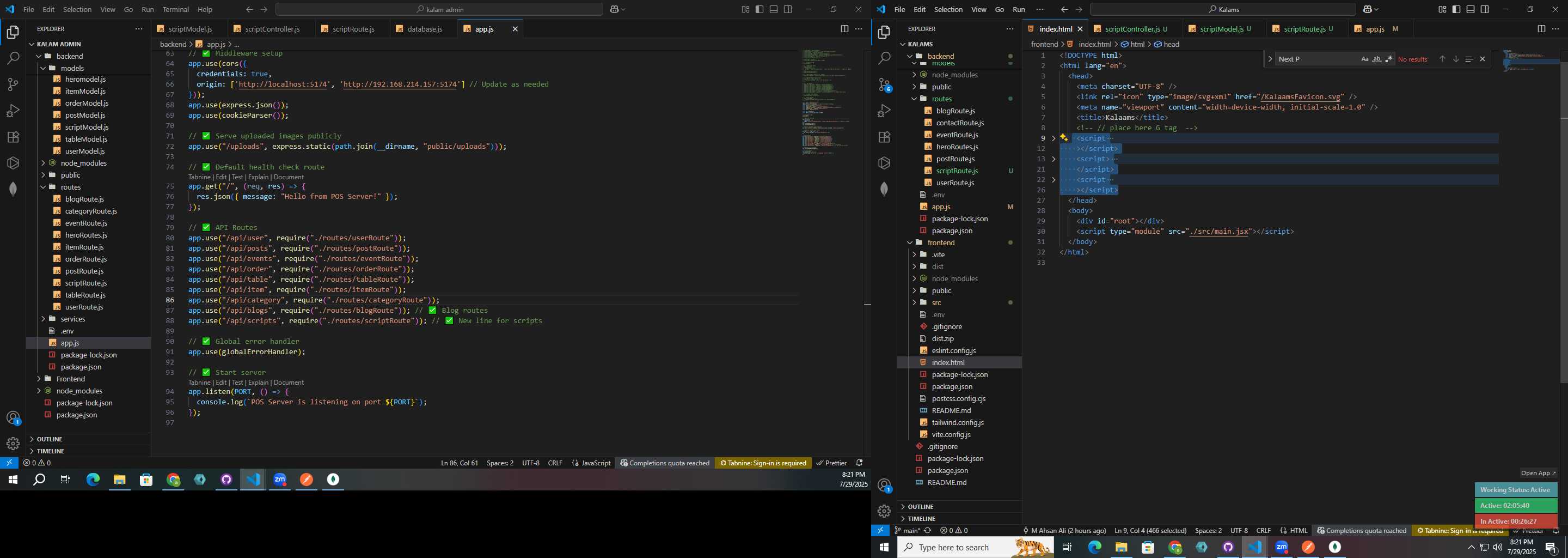The image size is (1568, 558).
Task: Click sparkle code action icon at line 9
Action: pyautogui.click(x=1063, y=138)
